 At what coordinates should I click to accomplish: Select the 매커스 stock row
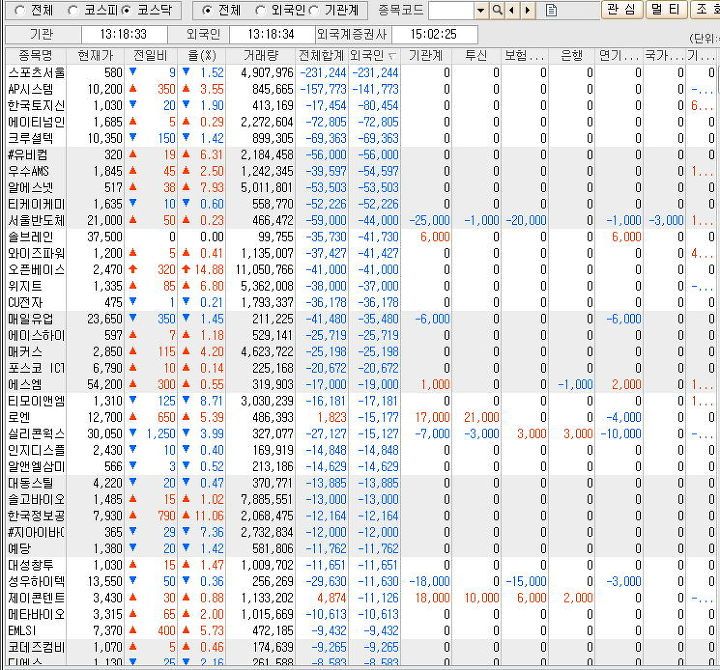tap(360, 352)
